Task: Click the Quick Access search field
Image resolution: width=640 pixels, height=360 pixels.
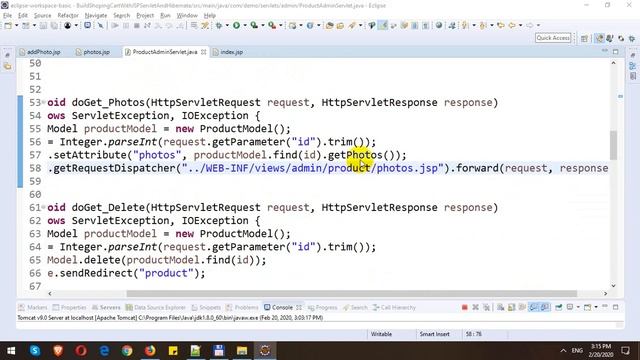Action: (553, 38)
